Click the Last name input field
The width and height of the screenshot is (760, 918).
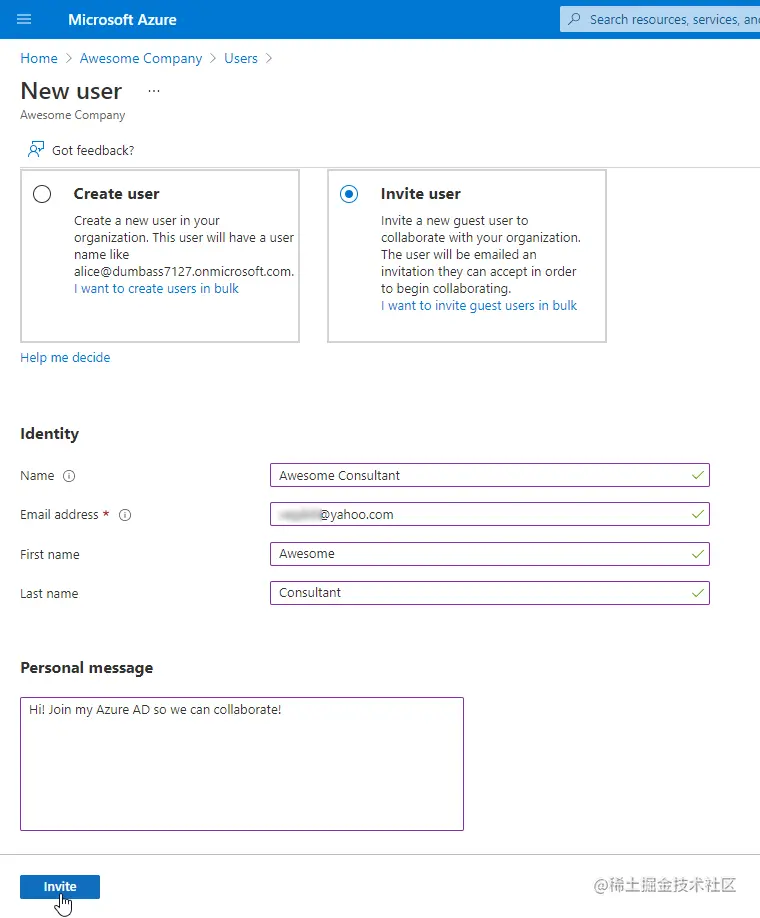click(x=489, y=593)
